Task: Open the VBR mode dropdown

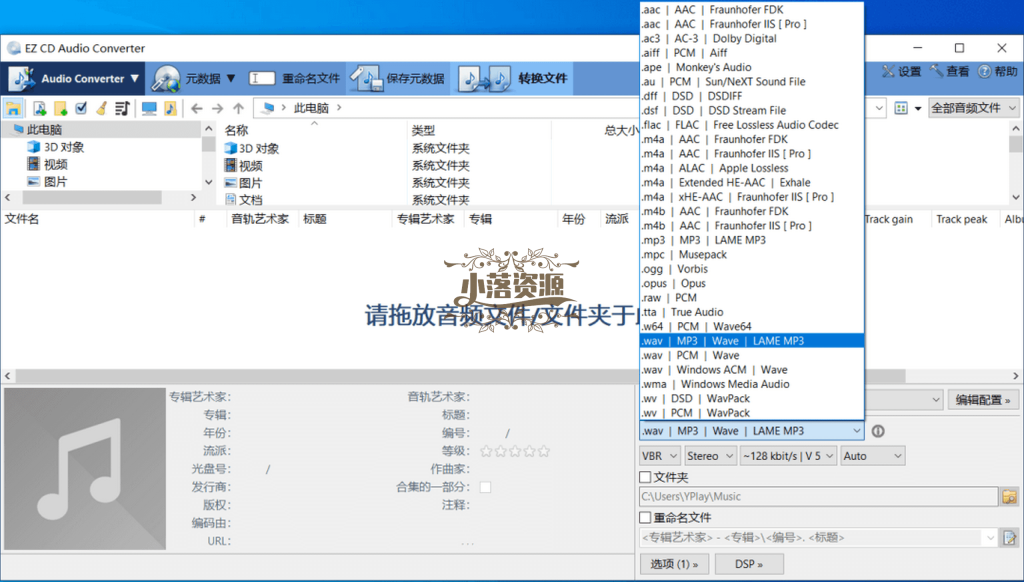Action: click(x=660, y=456)
